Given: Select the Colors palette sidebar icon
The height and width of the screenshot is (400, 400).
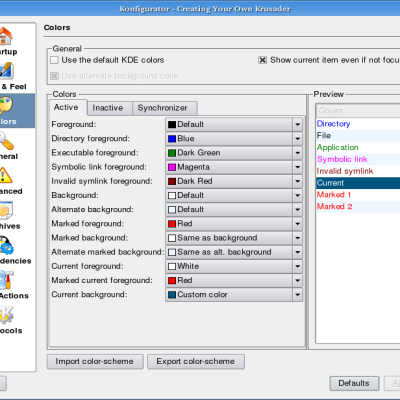Looking at the screenshot, I should click(6, 106).
